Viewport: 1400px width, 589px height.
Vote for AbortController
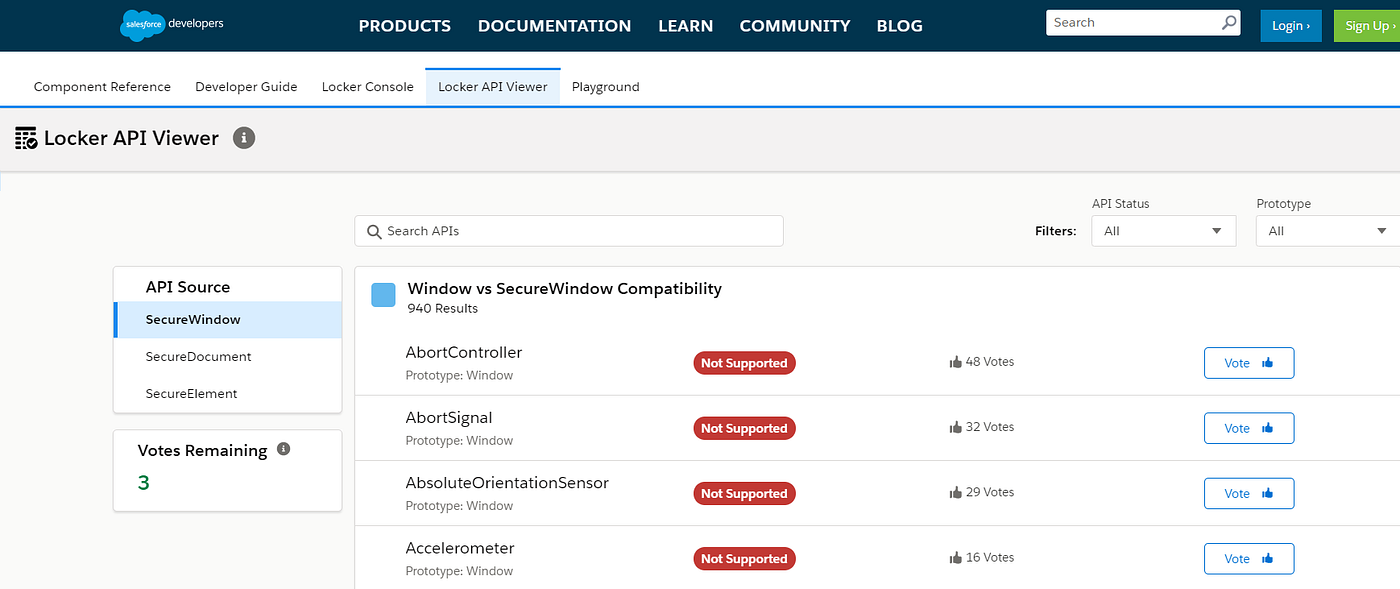1249,363
